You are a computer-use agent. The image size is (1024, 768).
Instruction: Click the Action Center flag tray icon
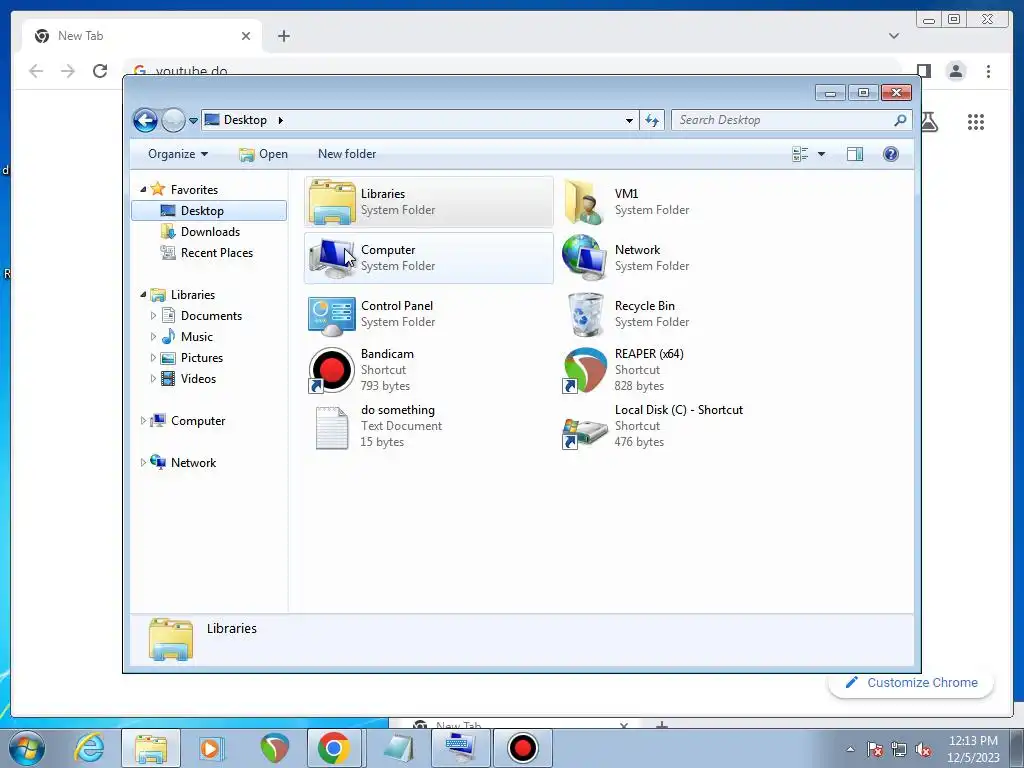(x=874, y=750)
